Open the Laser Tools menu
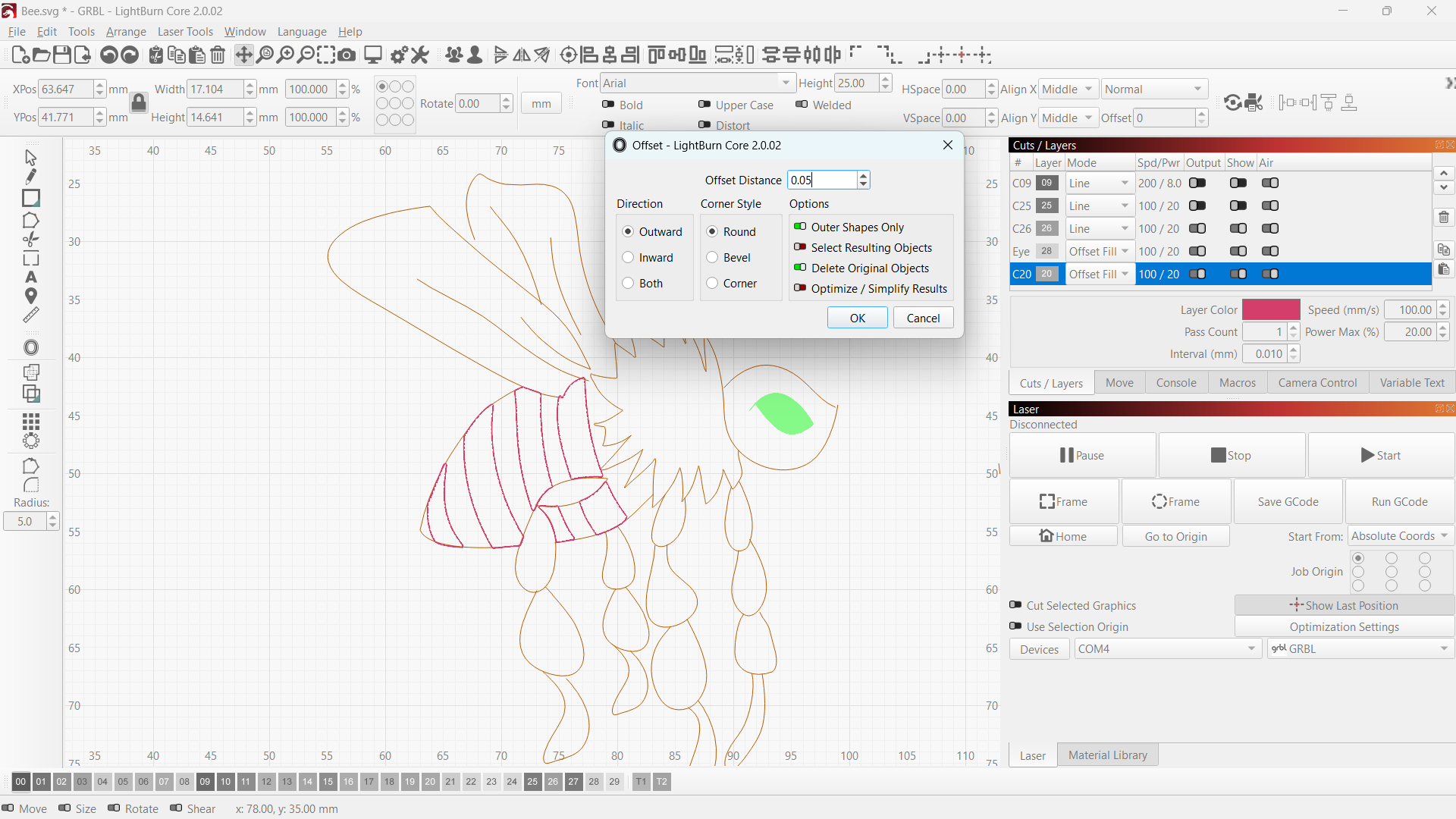1456x819 pixels. pos(185,32)
